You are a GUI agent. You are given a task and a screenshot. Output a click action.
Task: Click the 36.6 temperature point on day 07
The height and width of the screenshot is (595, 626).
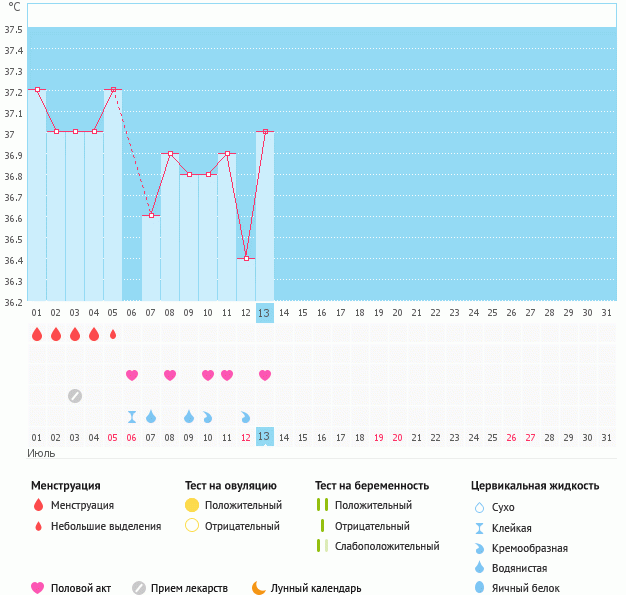click(x=151, y=215)
